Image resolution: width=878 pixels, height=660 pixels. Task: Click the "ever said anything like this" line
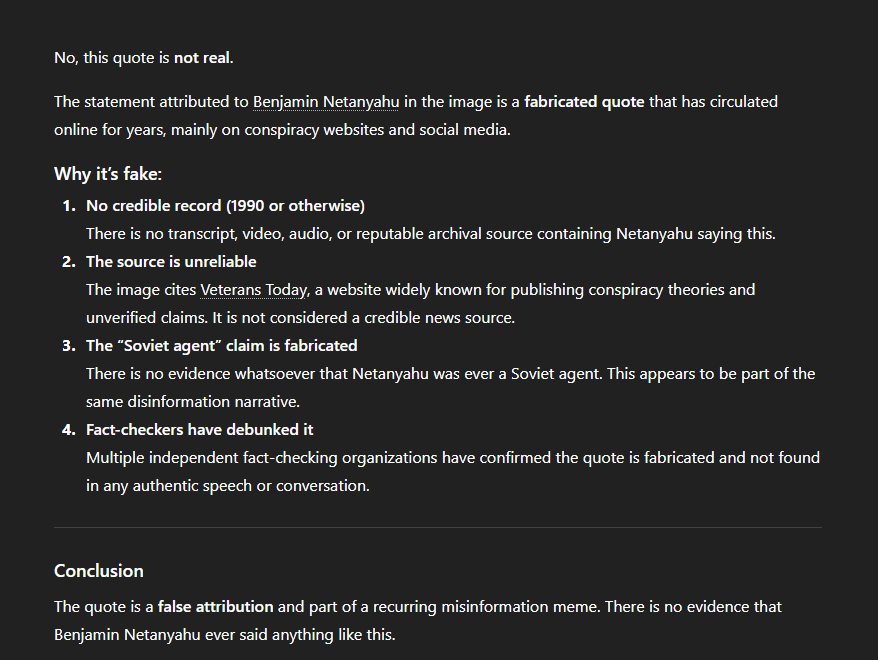pyautogui.click(x=225, y=635)
